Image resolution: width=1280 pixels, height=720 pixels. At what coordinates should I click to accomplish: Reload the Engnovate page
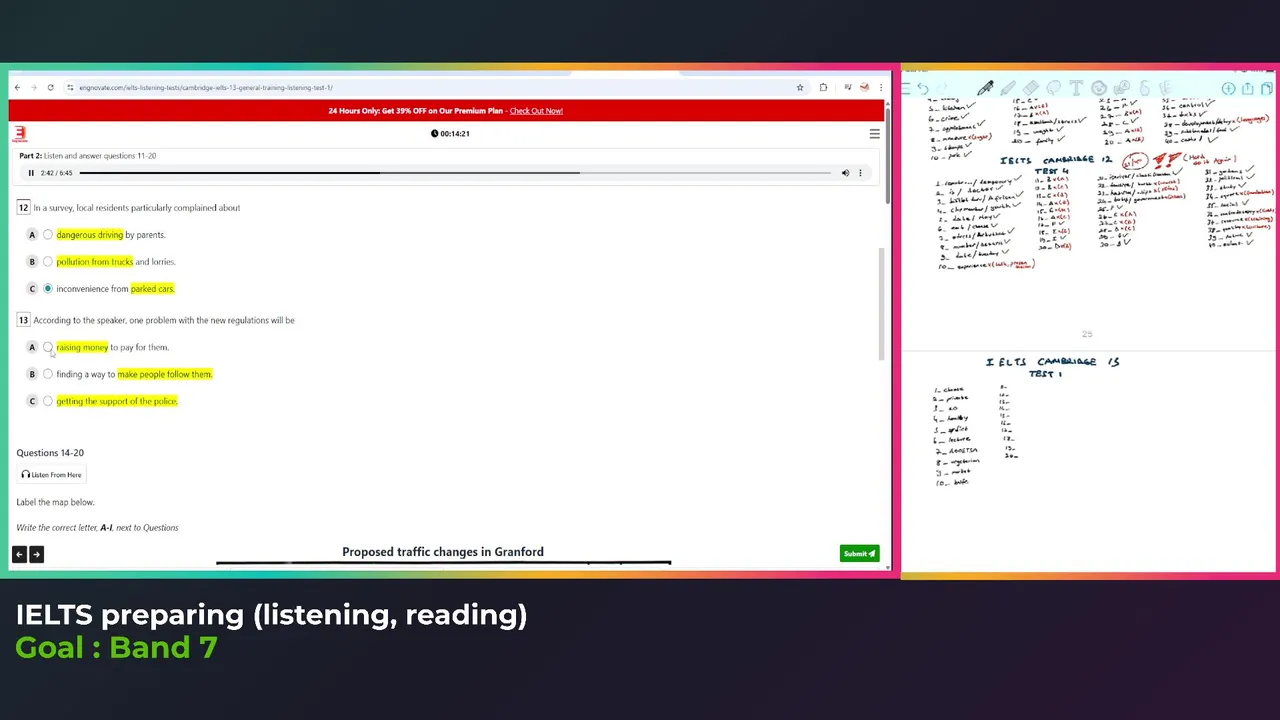pyautogui.click(x=50, y=87)
